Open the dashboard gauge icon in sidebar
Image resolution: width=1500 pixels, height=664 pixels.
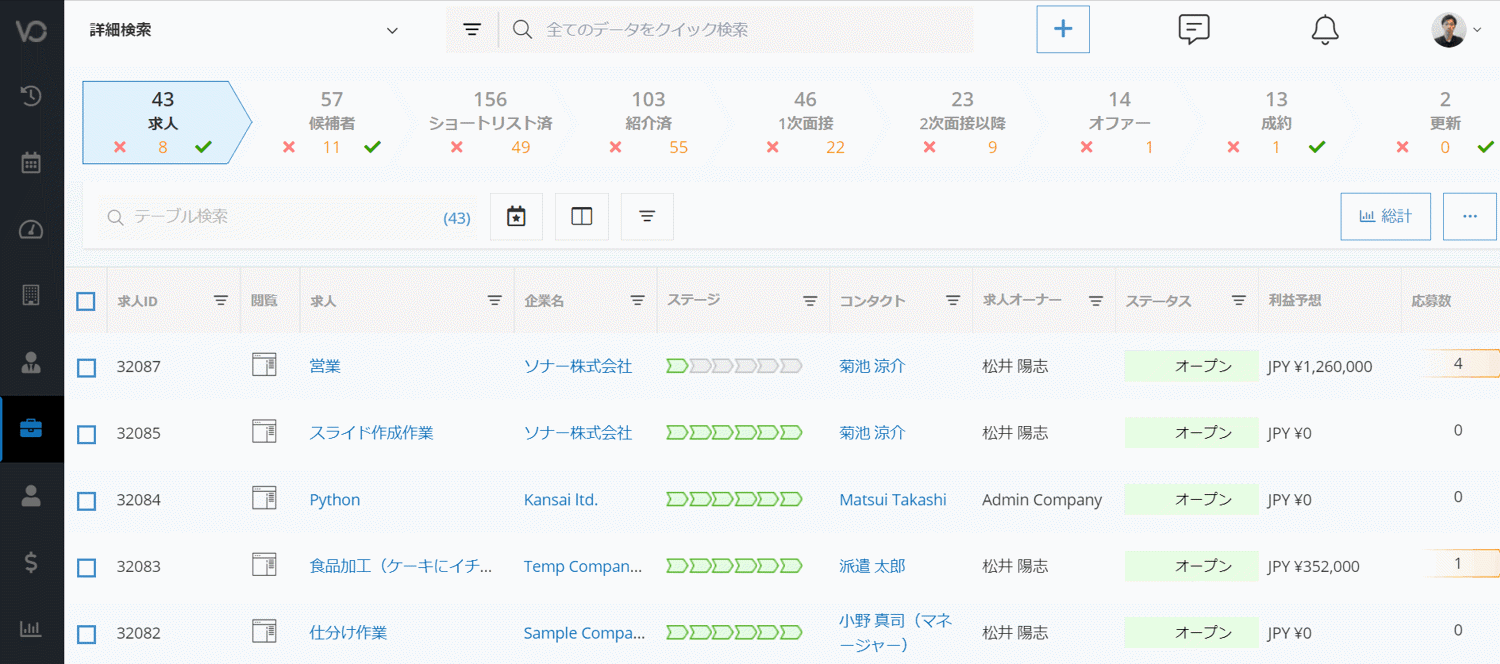point(31,230)
